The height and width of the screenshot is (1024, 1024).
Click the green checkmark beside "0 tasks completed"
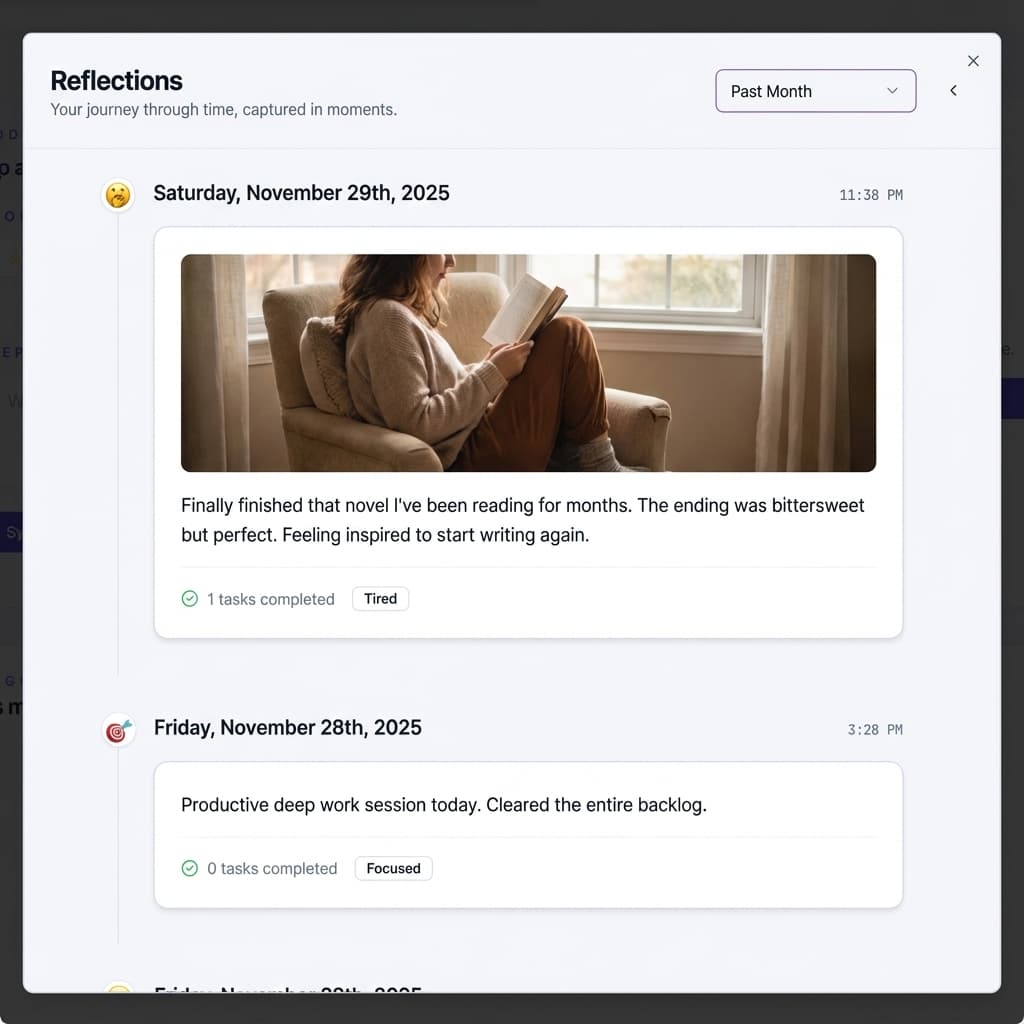point(190,869)
